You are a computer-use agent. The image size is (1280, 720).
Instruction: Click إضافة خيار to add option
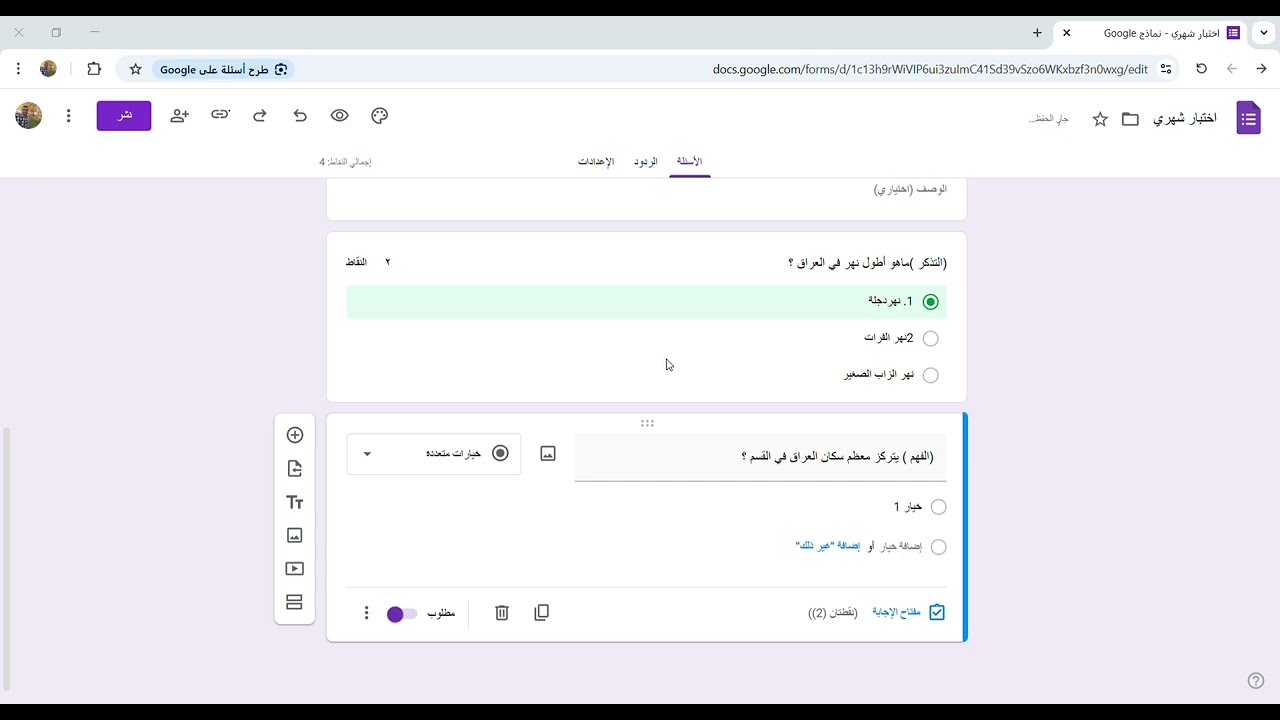coord(899,547)
